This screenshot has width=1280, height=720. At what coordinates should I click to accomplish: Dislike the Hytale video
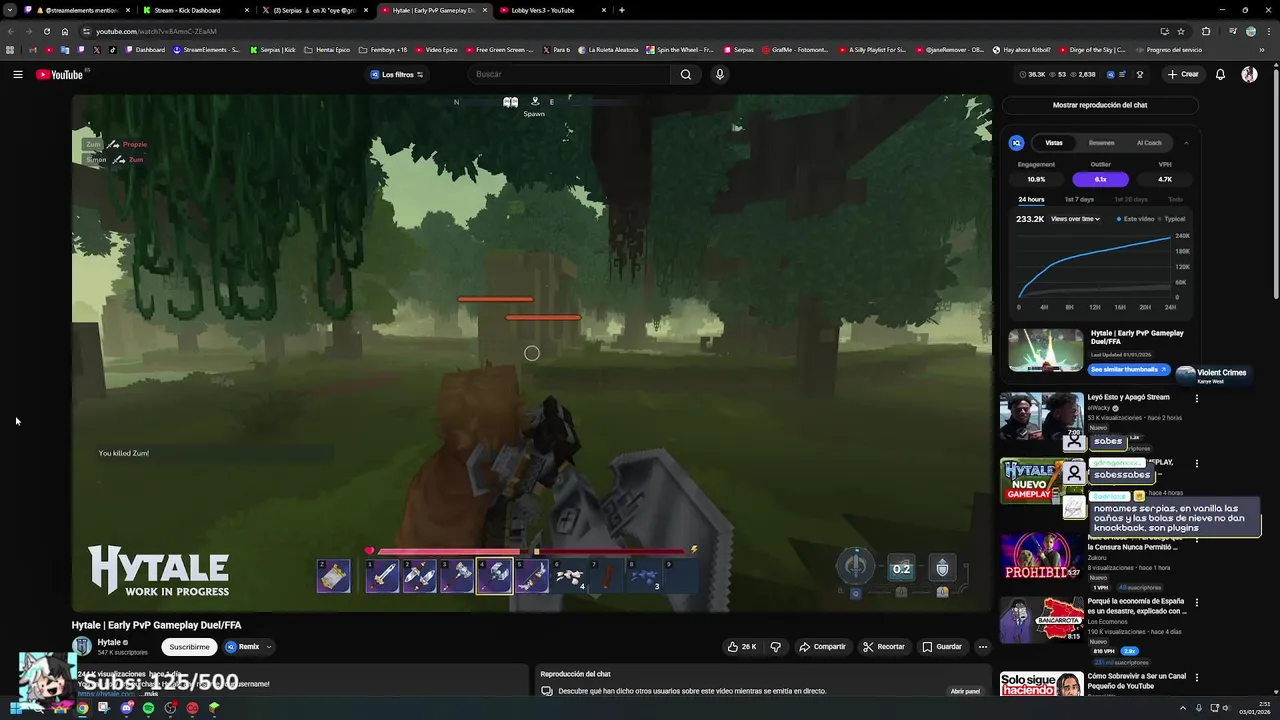point(775,647)
